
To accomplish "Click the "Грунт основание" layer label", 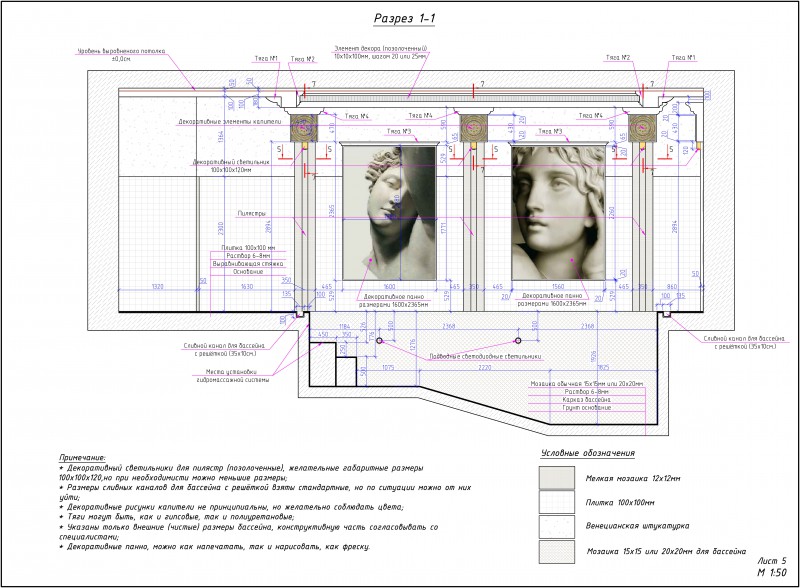I will 587,408.
